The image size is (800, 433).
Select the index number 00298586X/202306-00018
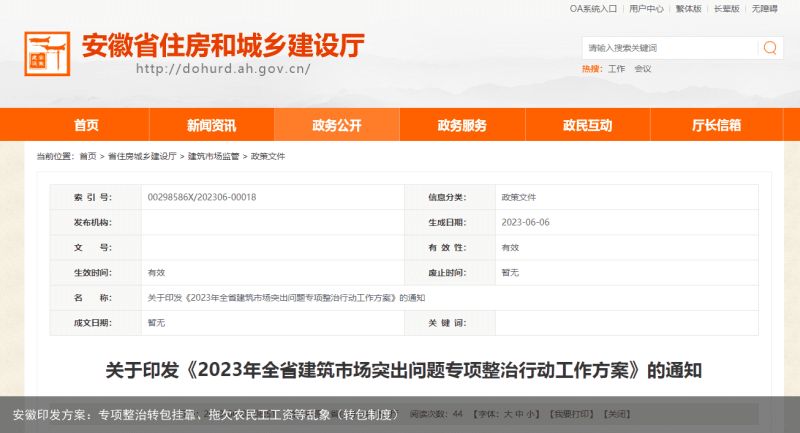tap(202, 197)
